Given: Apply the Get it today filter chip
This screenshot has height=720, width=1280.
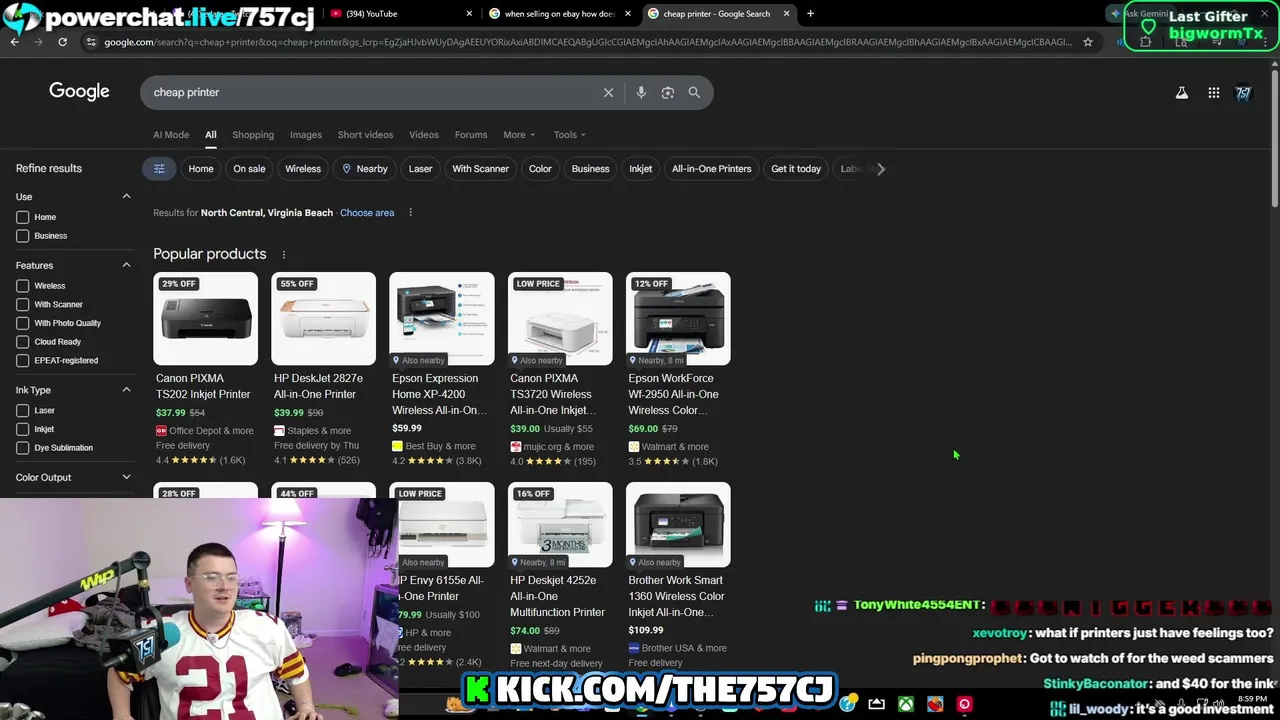Looking at the screenshot, I should click(x=796, y=169).
